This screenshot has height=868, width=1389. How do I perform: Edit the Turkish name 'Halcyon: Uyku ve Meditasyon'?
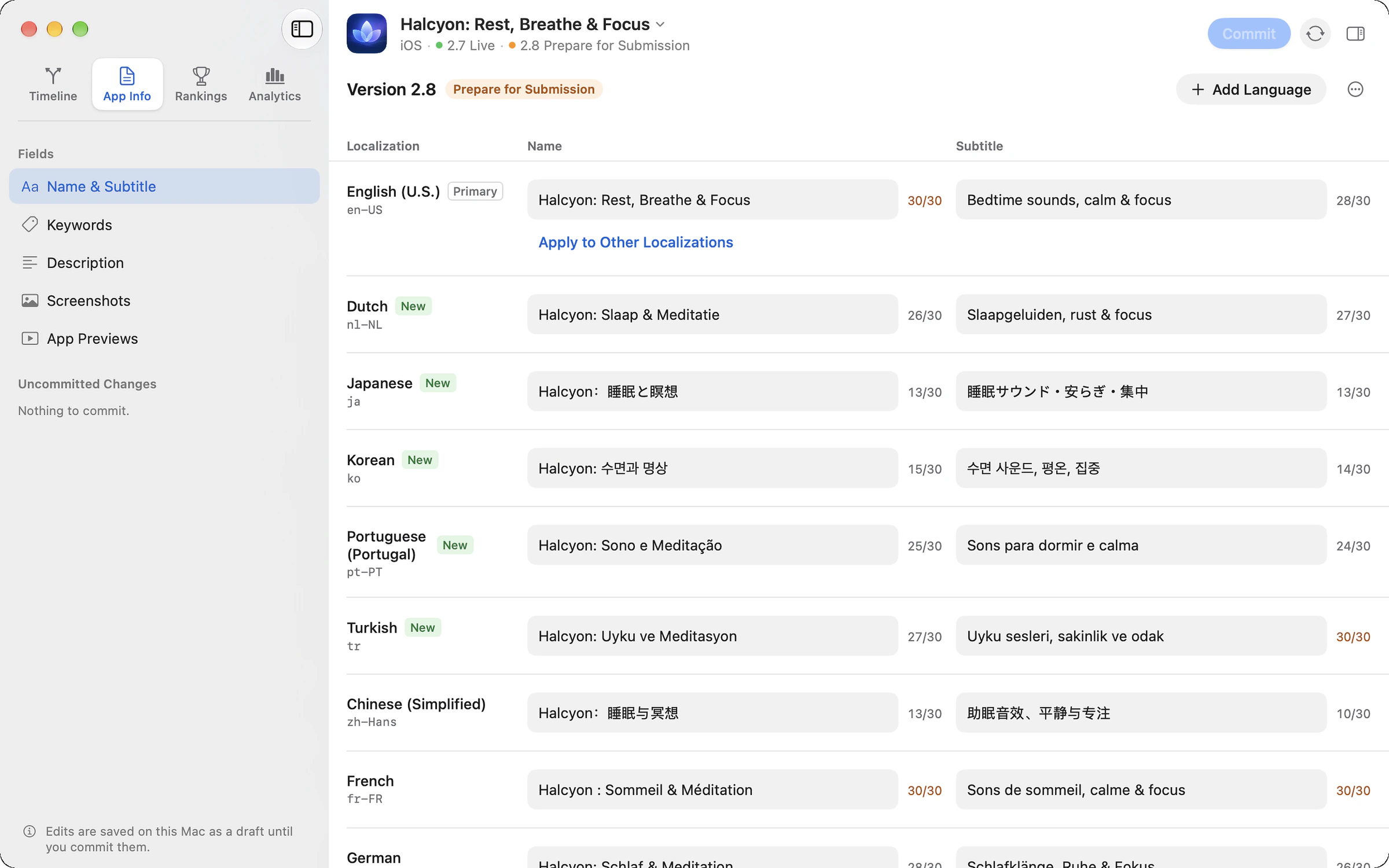click(x=712, y=636)
